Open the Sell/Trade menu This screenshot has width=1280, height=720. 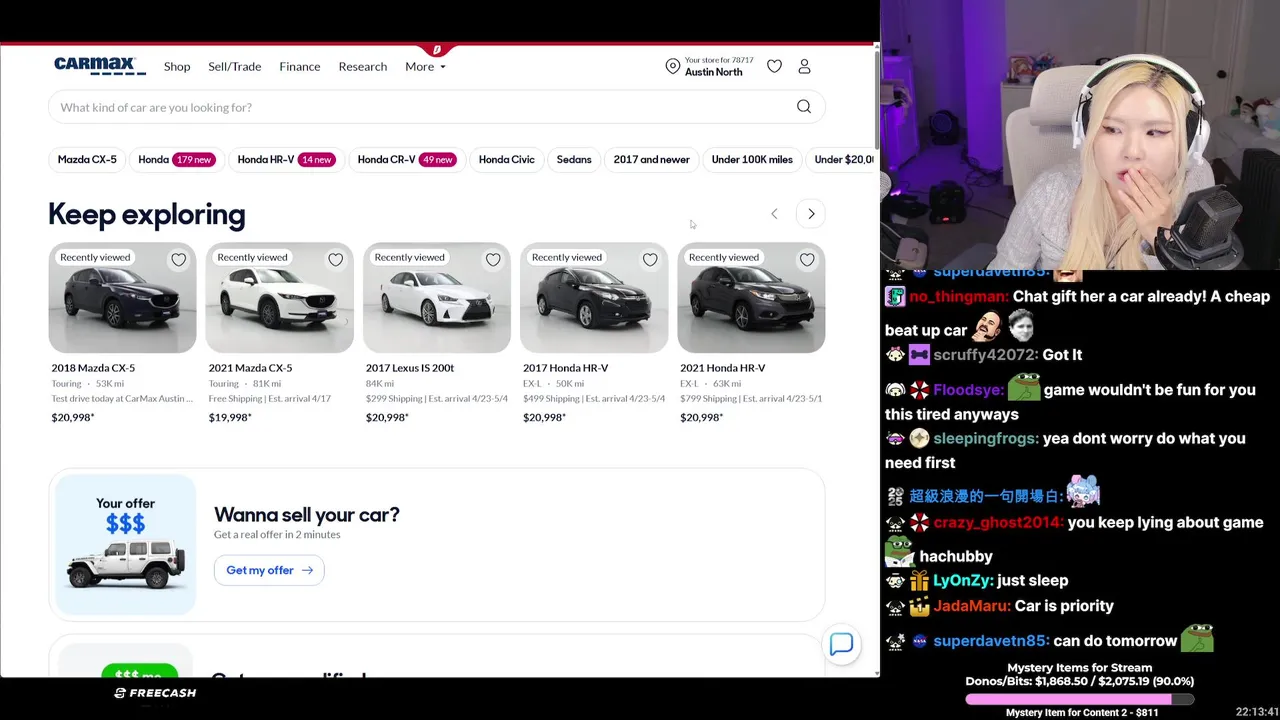click(x=234, y=66)
